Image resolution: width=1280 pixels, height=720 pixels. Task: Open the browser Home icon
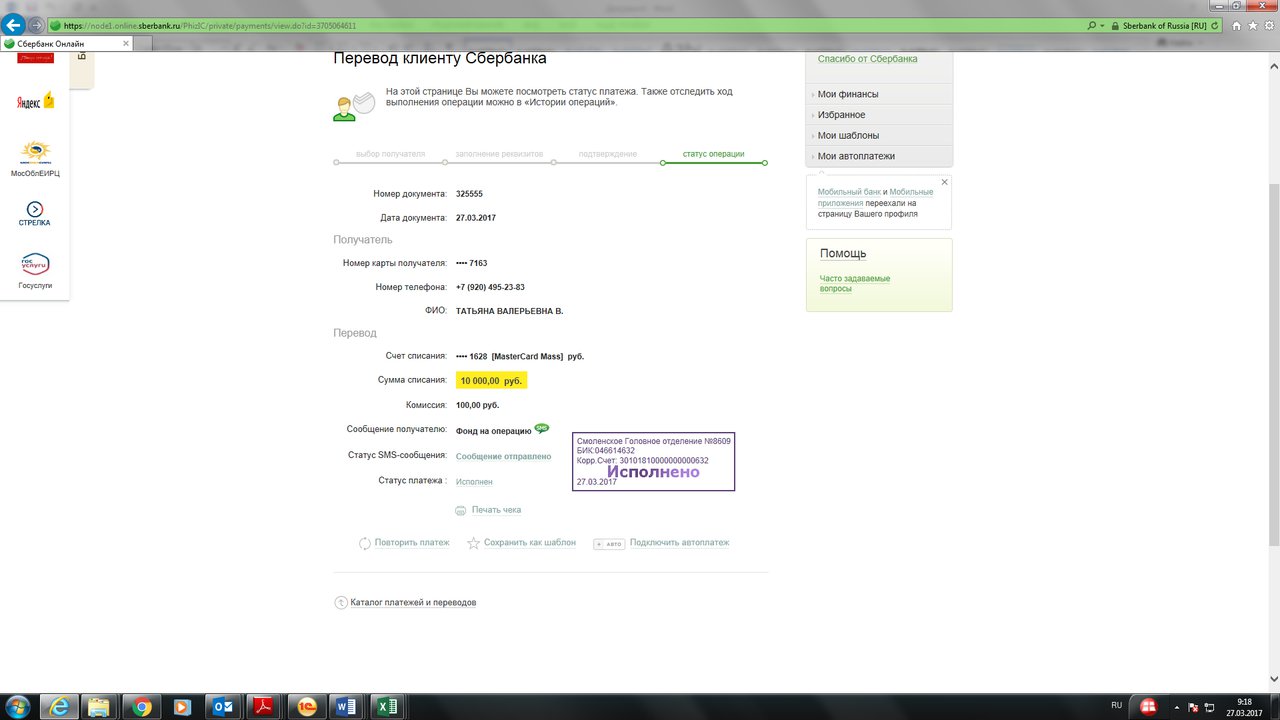pos(1237,25)
